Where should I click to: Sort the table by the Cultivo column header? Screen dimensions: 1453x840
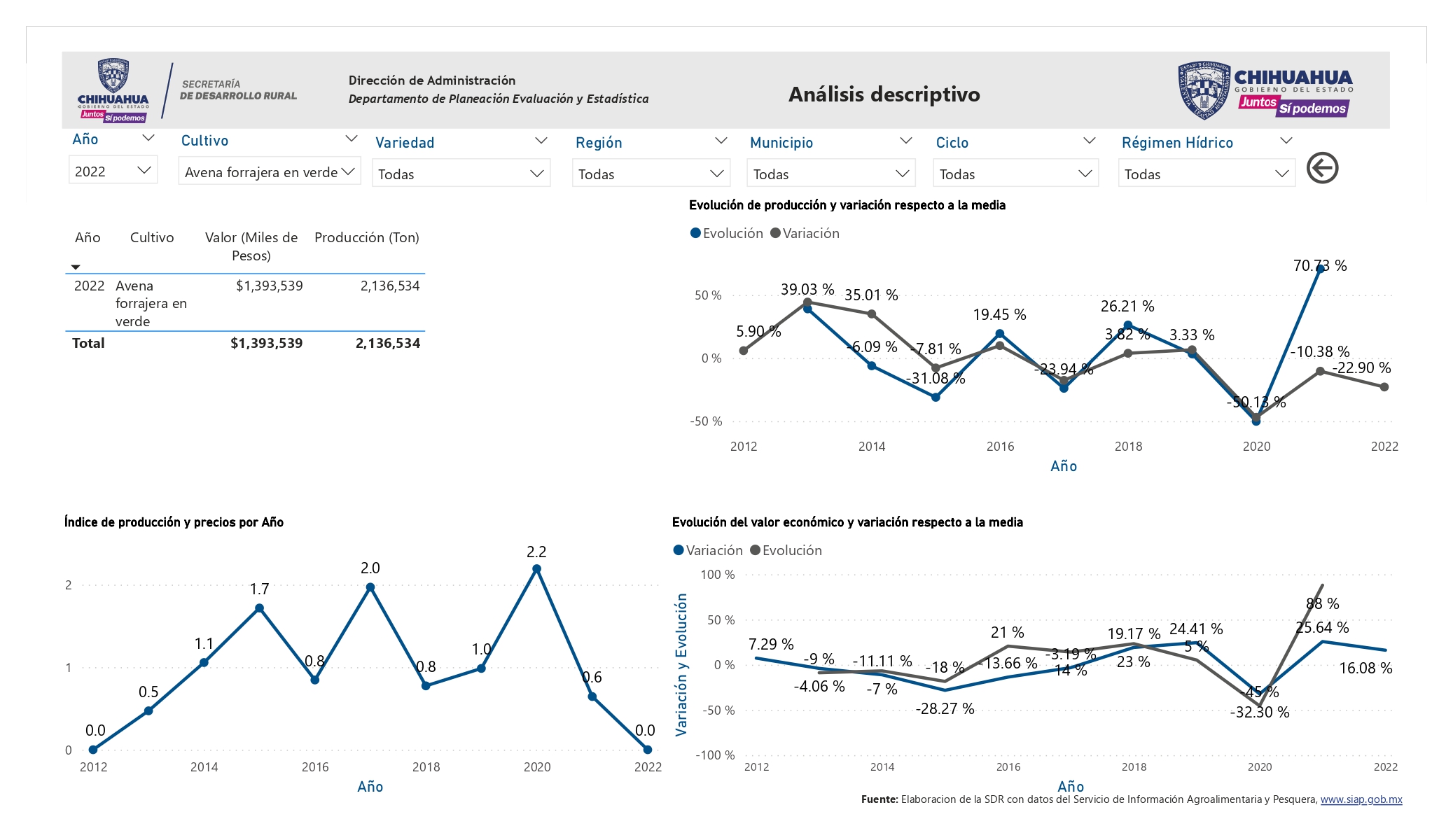coord(152,237)
